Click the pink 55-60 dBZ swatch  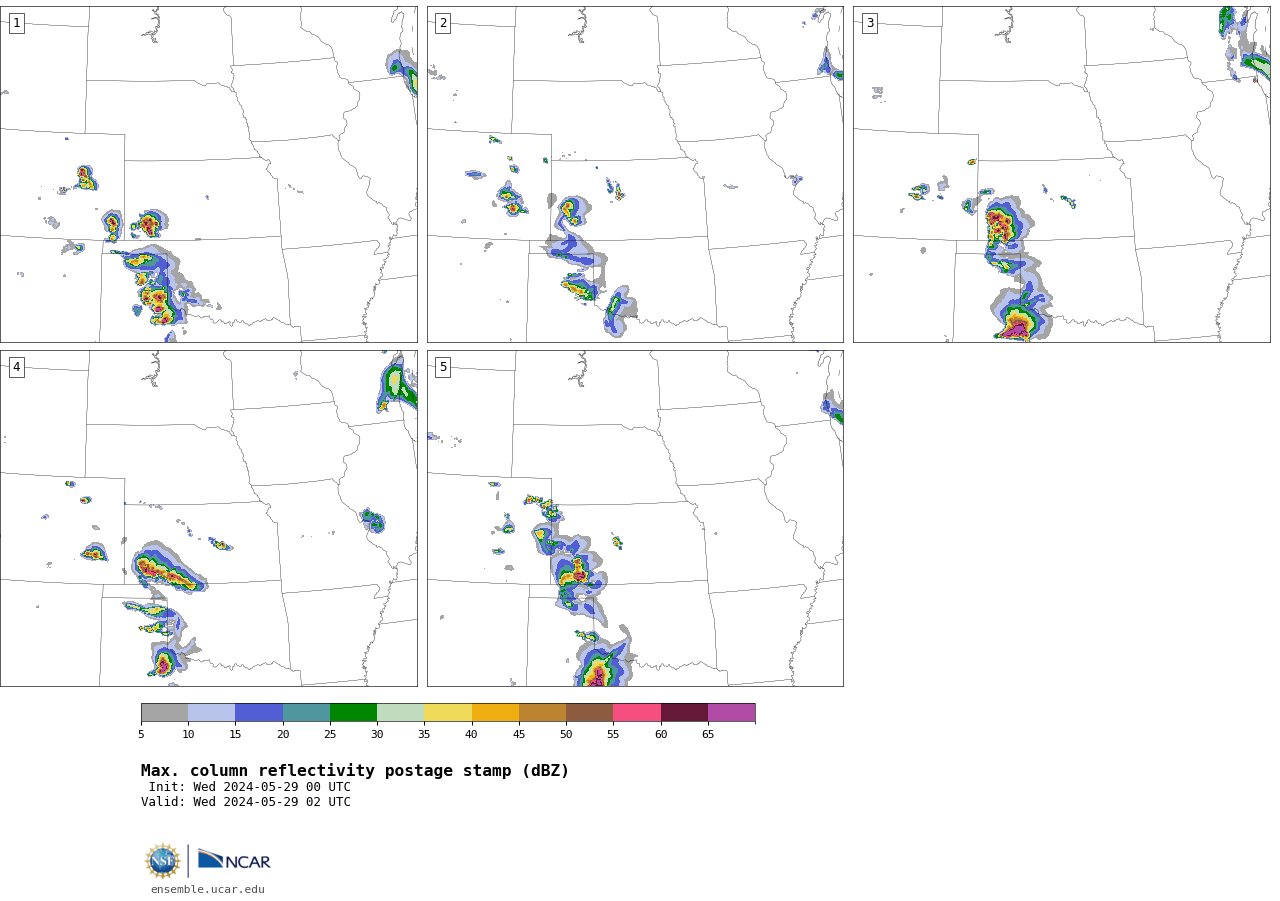coord(637,713)
